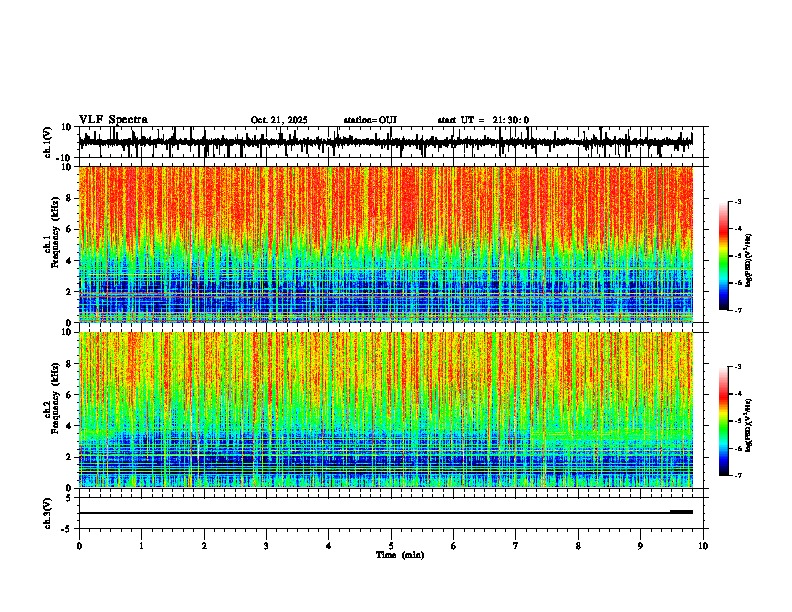This screenshot has height=612, width=792.
Task: Click the ch.2 'Frequency (kHz)' axis label
Action: (55, 398)
